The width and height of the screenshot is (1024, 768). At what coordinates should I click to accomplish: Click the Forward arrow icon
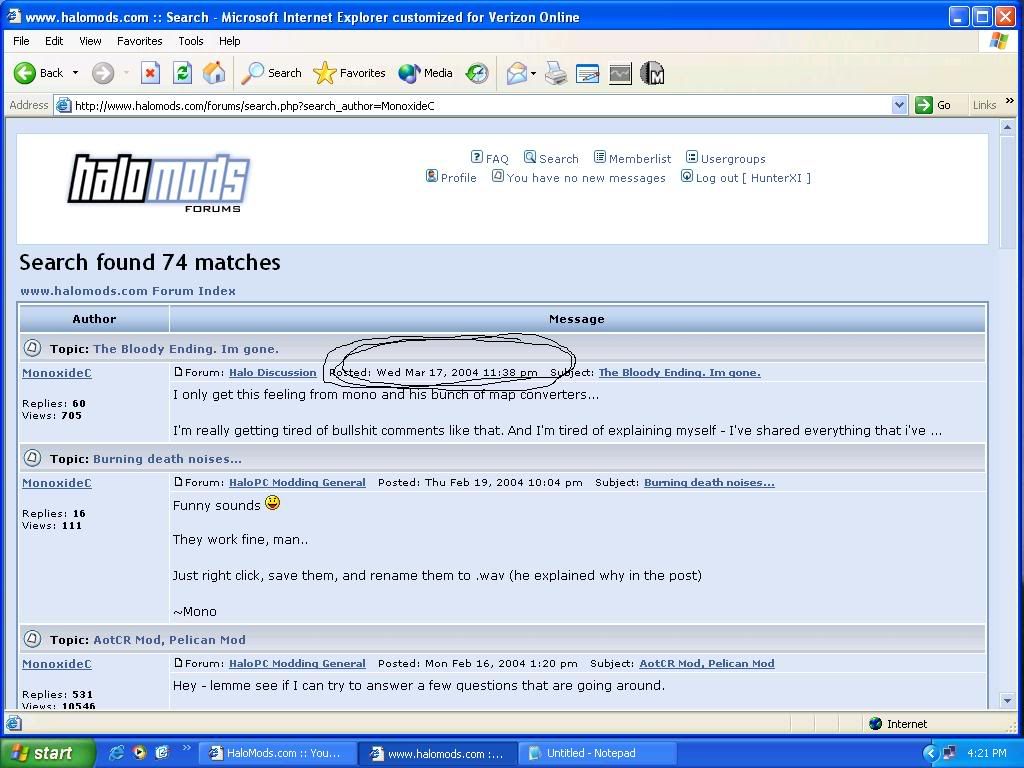pyautogui.click(x=103, y=73)
